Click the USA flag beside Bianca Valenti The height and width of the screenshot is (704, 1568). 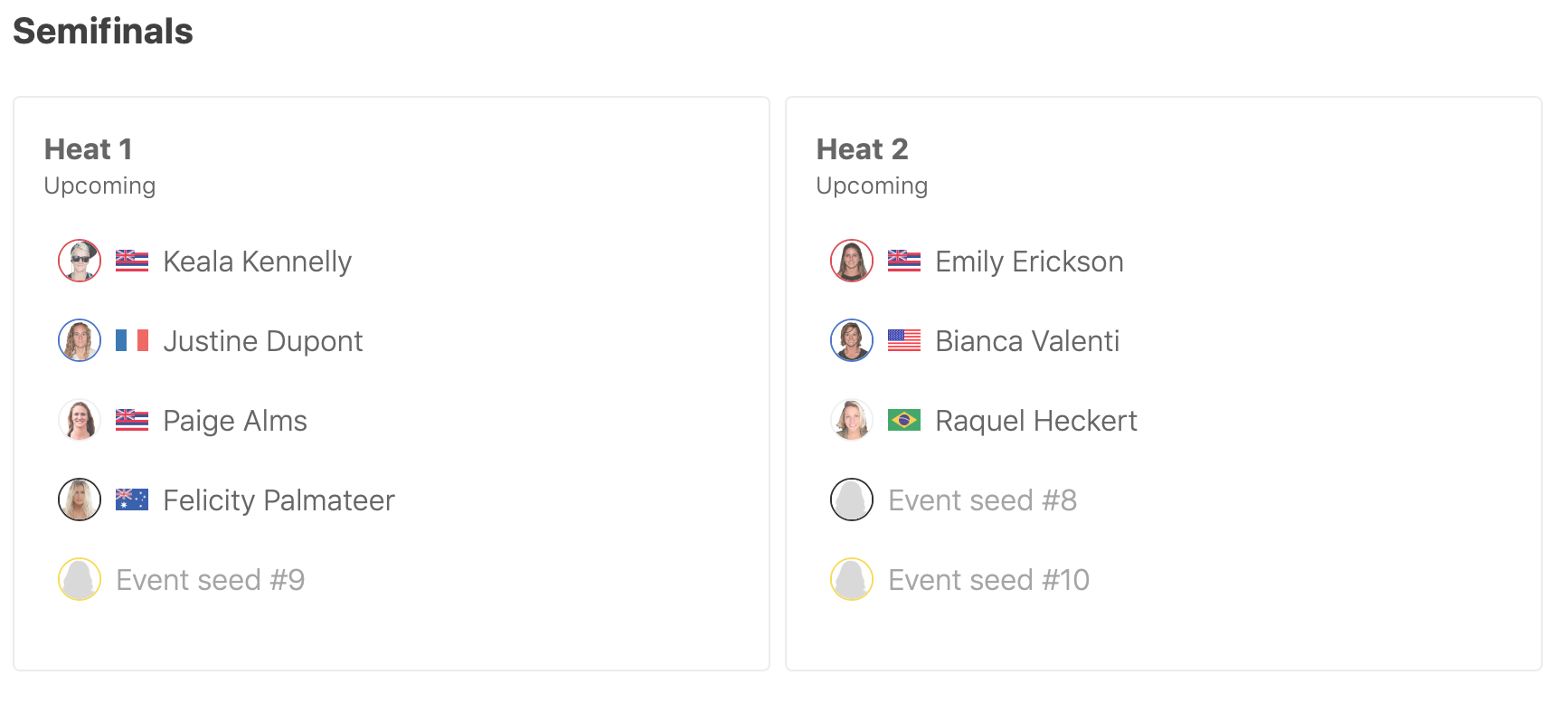tap(904, 341)
